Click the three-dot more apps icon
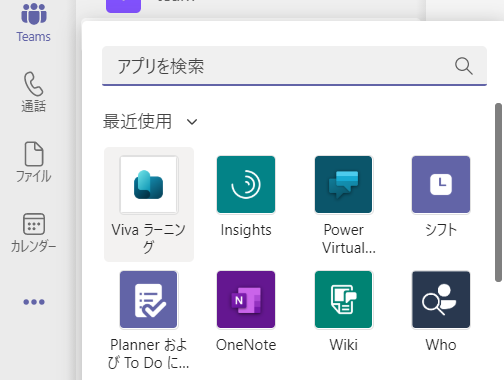Image resolution: width=504 pixels, height=380 pixels. click(x=34, y=302)
